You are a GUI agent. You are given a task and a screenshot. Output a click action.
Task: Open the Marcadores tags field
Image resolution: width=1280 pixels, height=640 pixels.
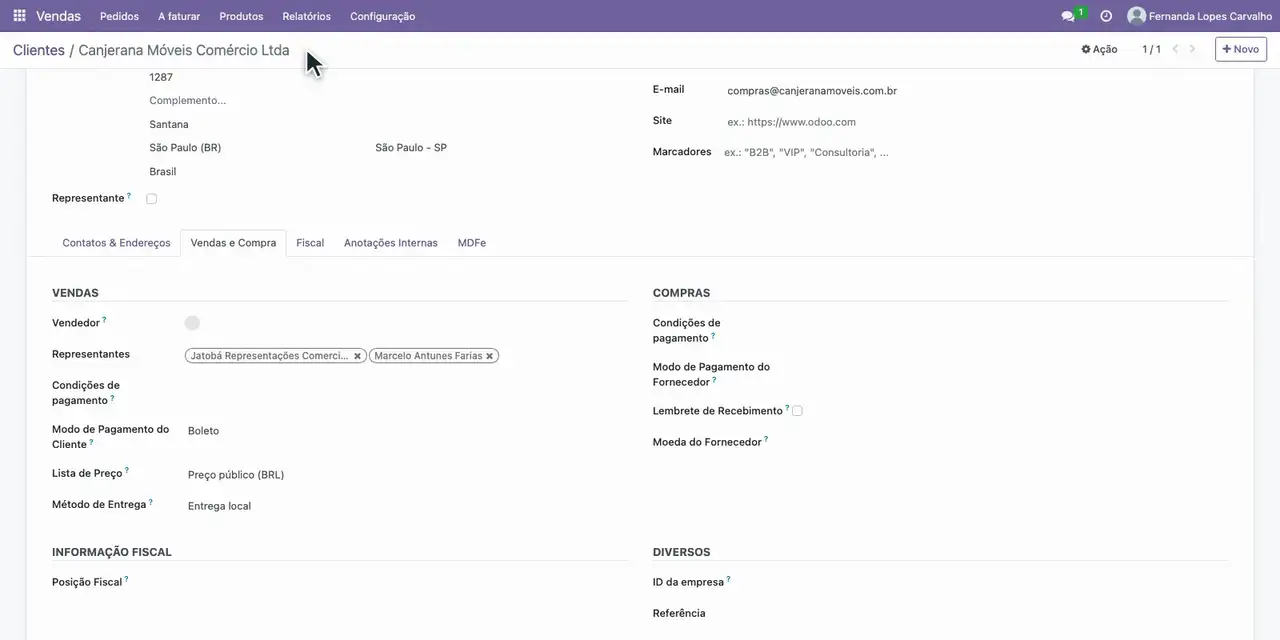click(x=975, y=153)
